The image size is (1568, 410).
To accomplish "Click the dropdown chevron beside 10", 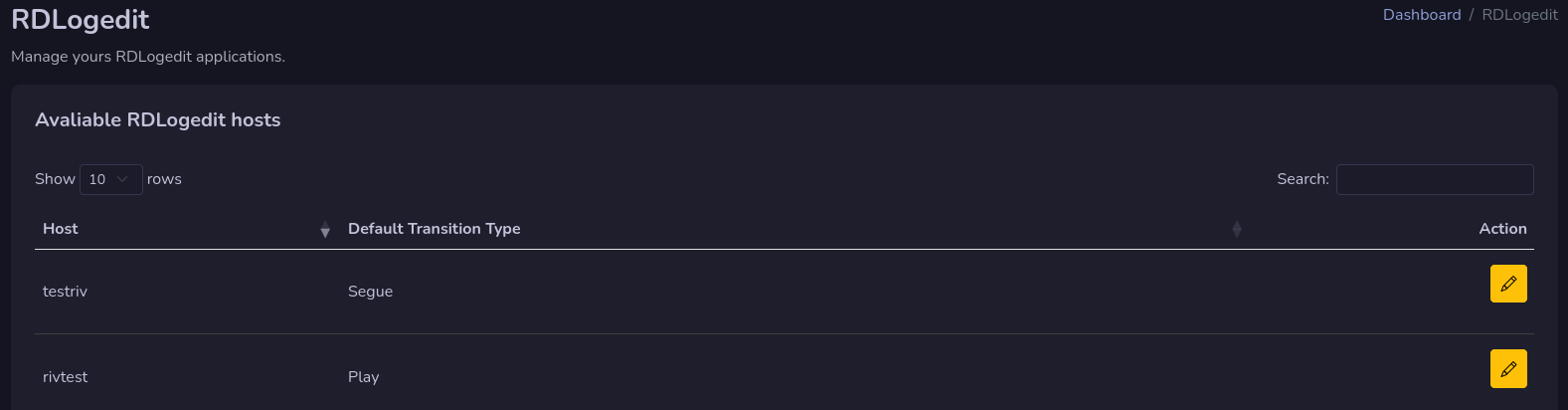I will 122,179.
